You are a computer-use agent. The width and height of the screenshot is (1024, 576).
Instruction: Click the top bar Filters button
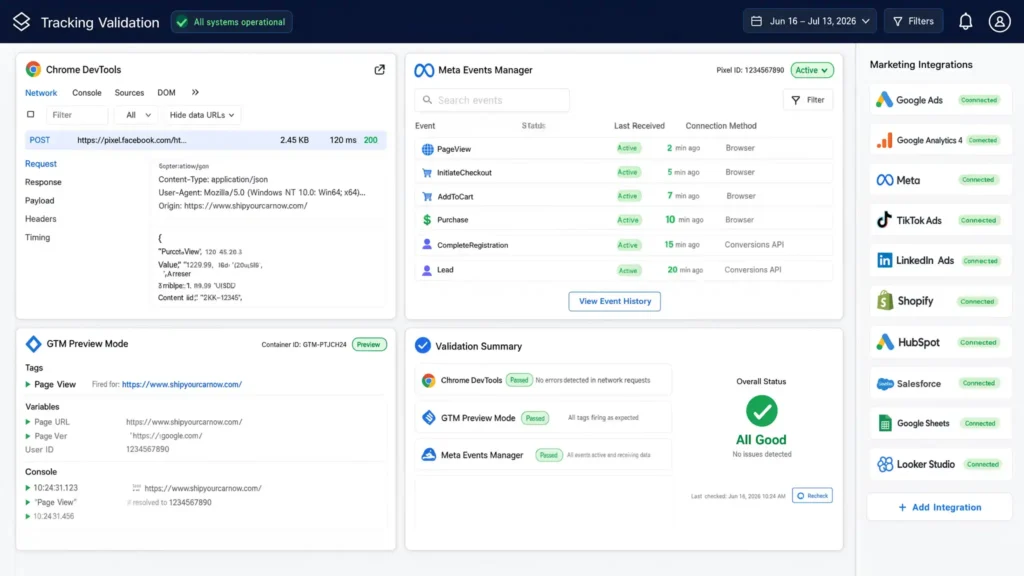pyautogui.click(x=914, y=21)
